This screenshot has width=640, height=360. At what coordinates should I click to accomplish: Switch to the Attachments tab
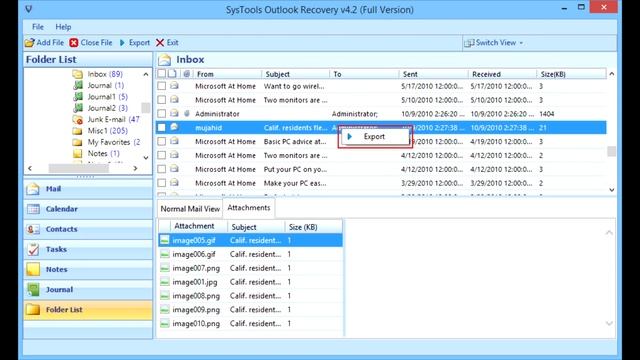(249, 207)
